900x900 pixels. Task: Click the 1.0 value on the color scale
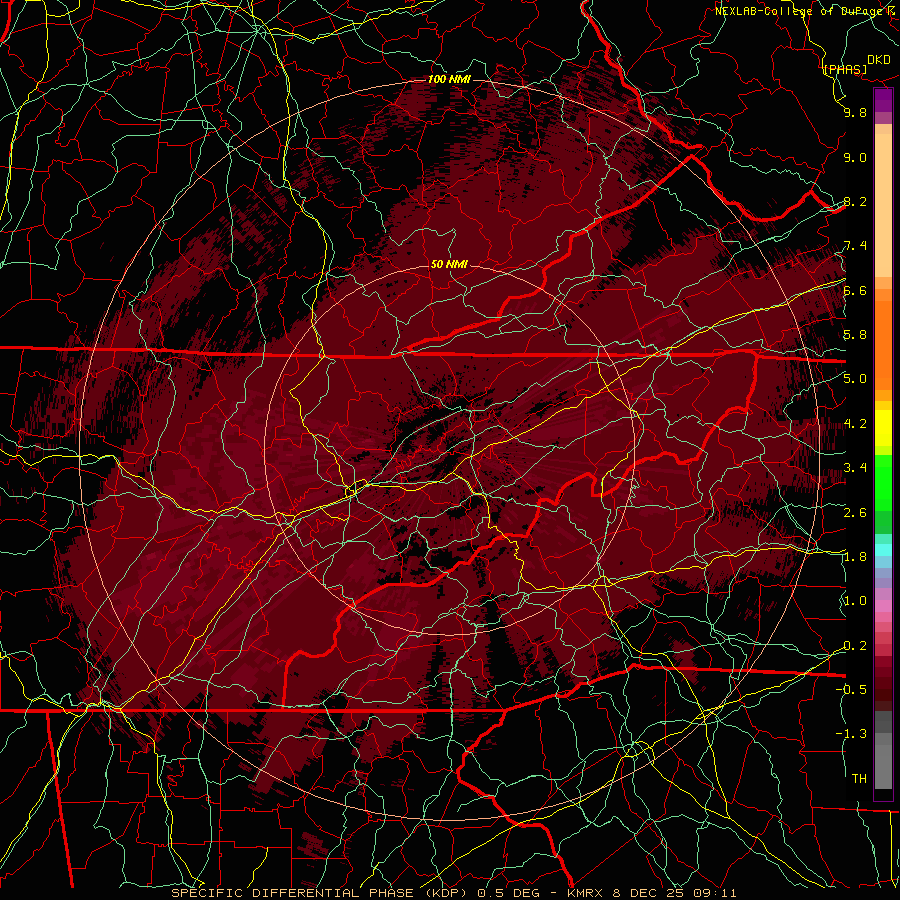pyautogui.click(x=855, y=601)
